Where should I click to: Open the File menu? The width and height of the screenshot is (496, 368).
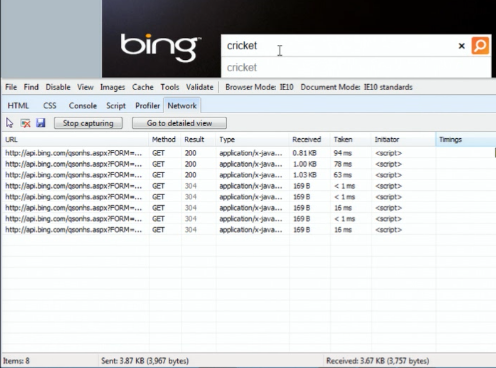[x=11, y=87]
